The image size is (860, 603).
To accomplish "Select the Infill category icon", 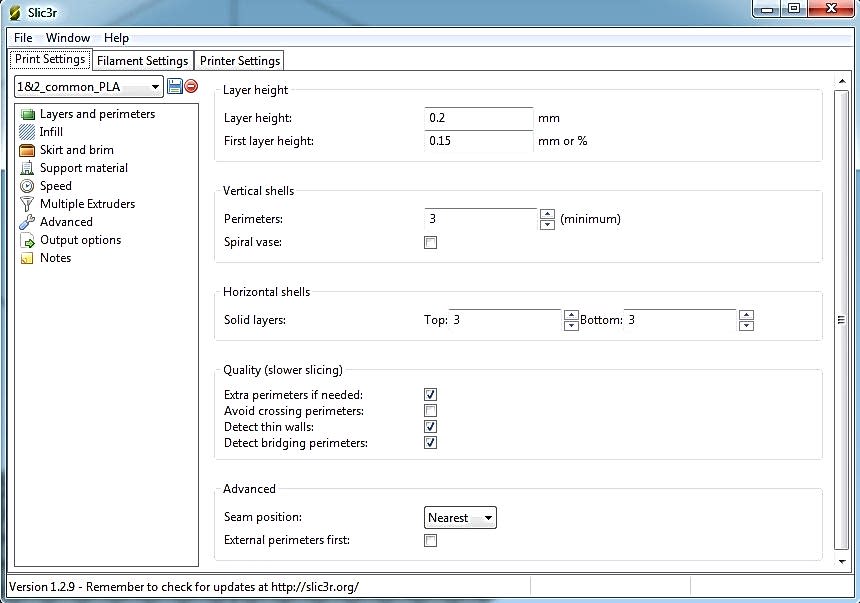I will tap(27, 132).
